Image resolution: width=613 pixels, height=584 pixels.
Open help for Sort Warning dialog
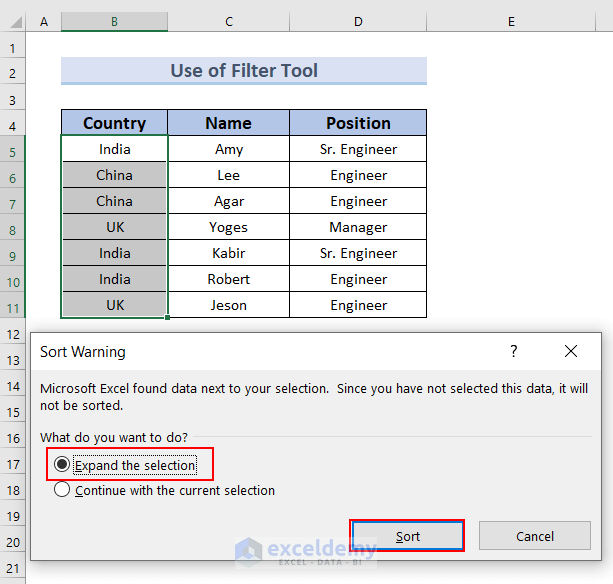(513, 351)
